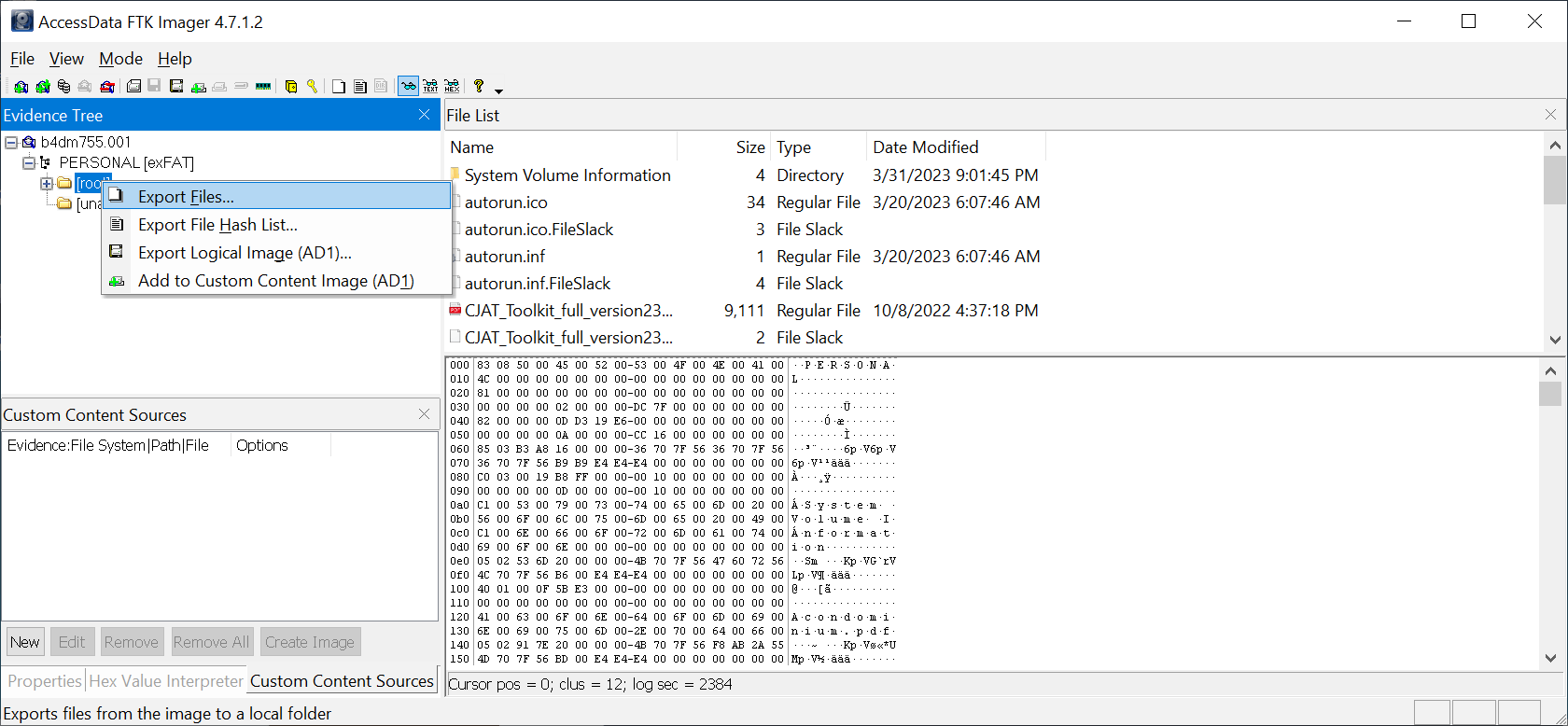Image resolution: width=1568 pixels, height=726 pixels.
Task: Toggle automatic file-type view (glasses icon)
Action: [x=408, y=87]
